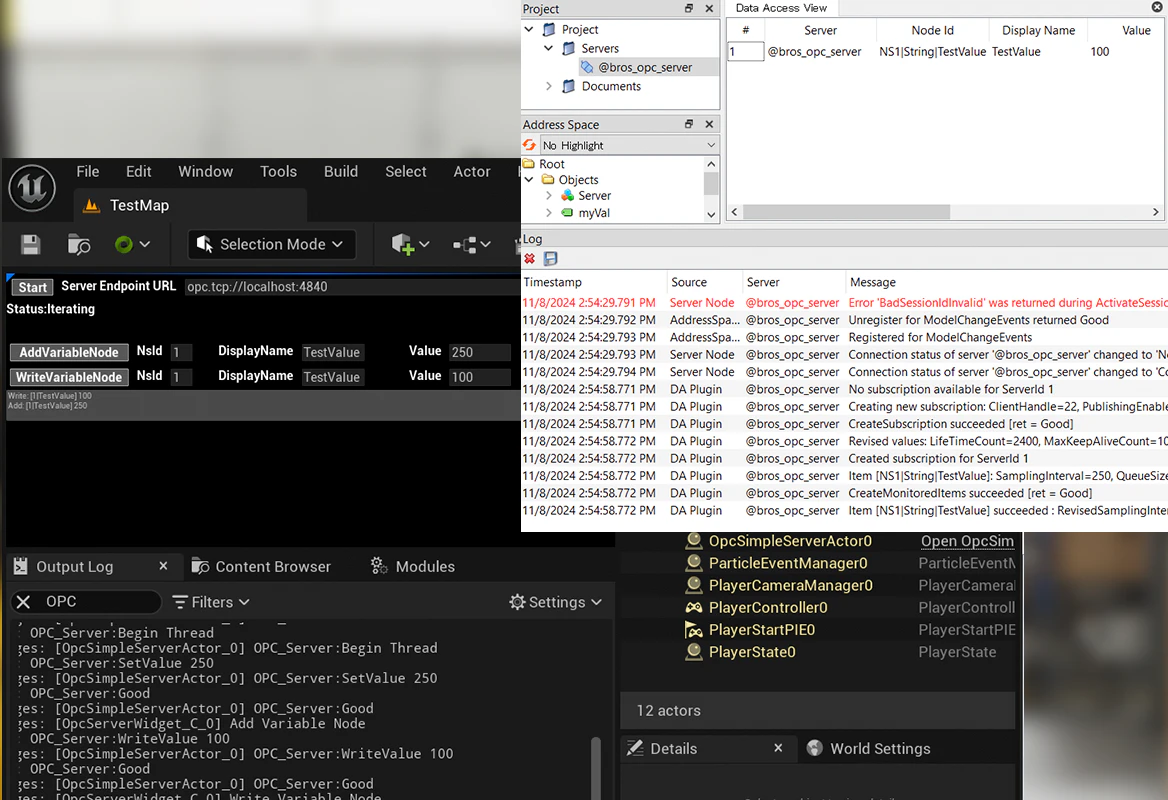Click the AddVariableNode button
This screenshot has width=1168, height=800.
click(x=69, y=353)
